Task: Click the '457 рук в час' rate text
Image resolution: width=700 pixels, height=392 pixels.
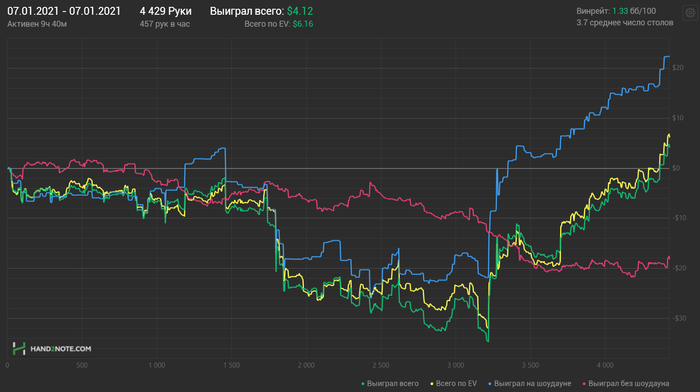Action: 165,24
